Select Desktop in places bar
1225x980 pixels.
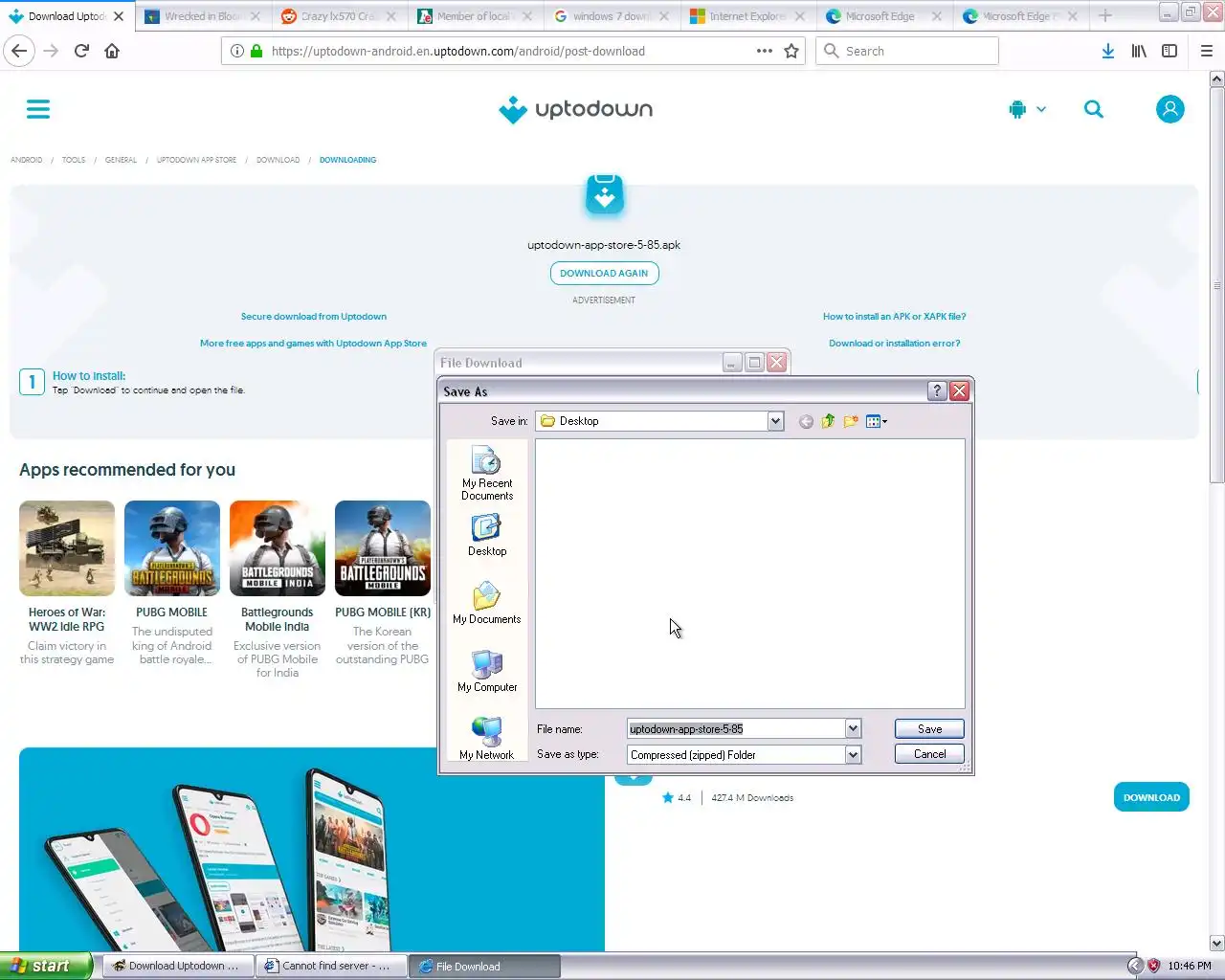click(x=487, y=535)
